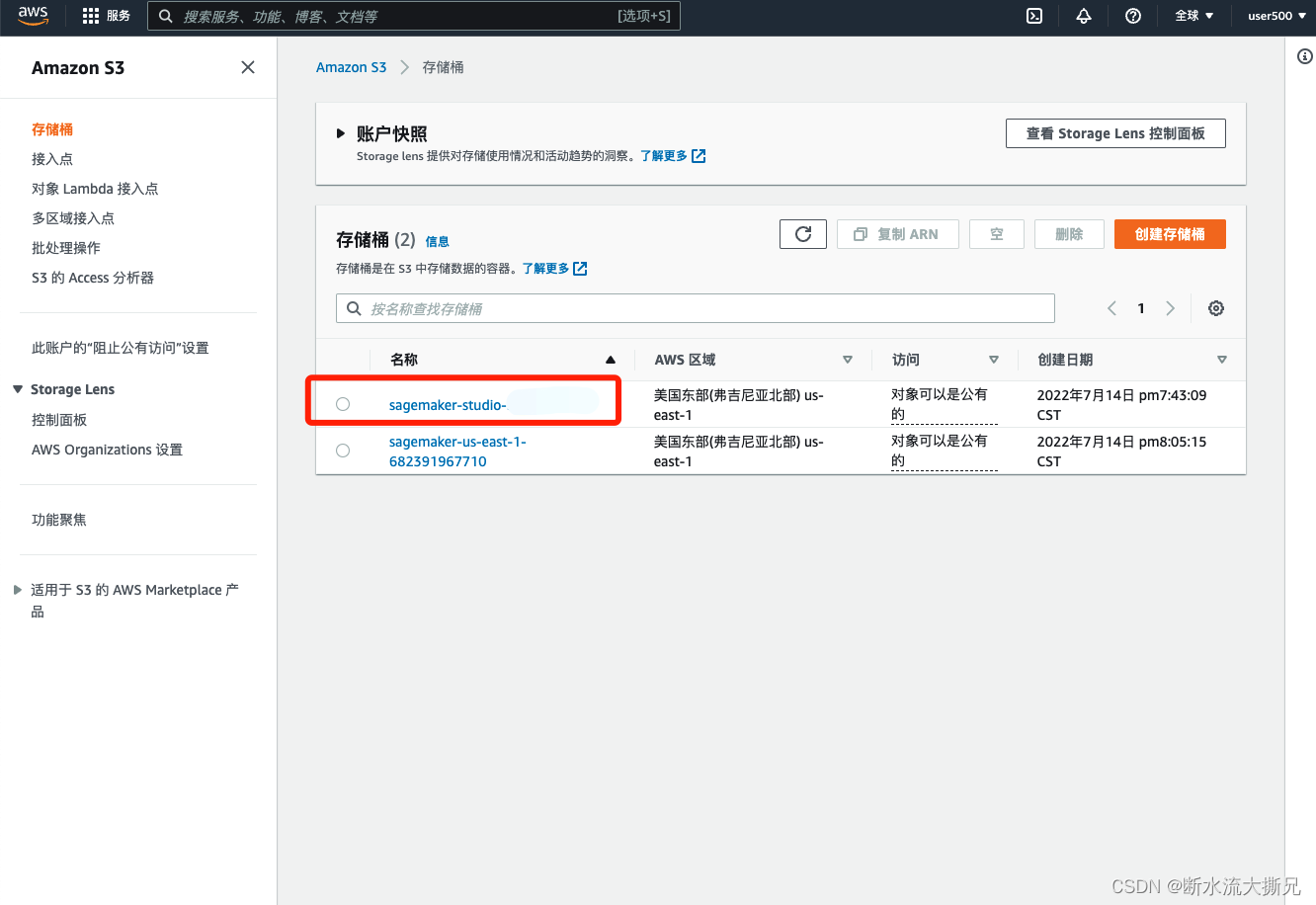The width and height of the screenshot is (1316, 905).
Task: Open the global region dropdown
Action: click(x=1193, y=16)
